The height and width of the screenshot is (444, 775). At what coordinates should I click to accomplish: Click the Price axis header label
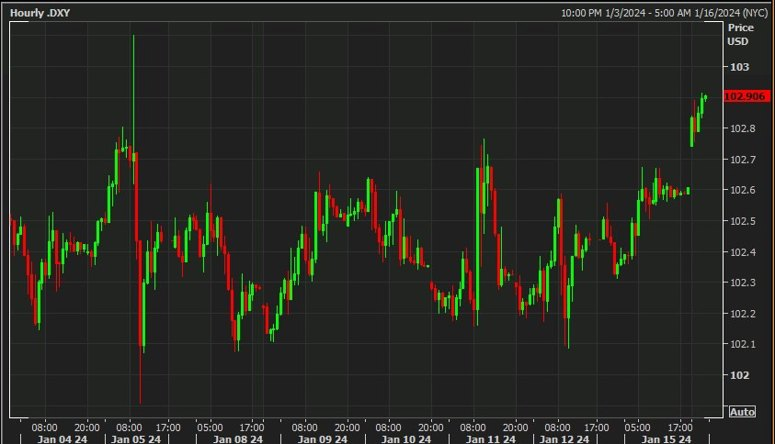(x=740, y=28)
